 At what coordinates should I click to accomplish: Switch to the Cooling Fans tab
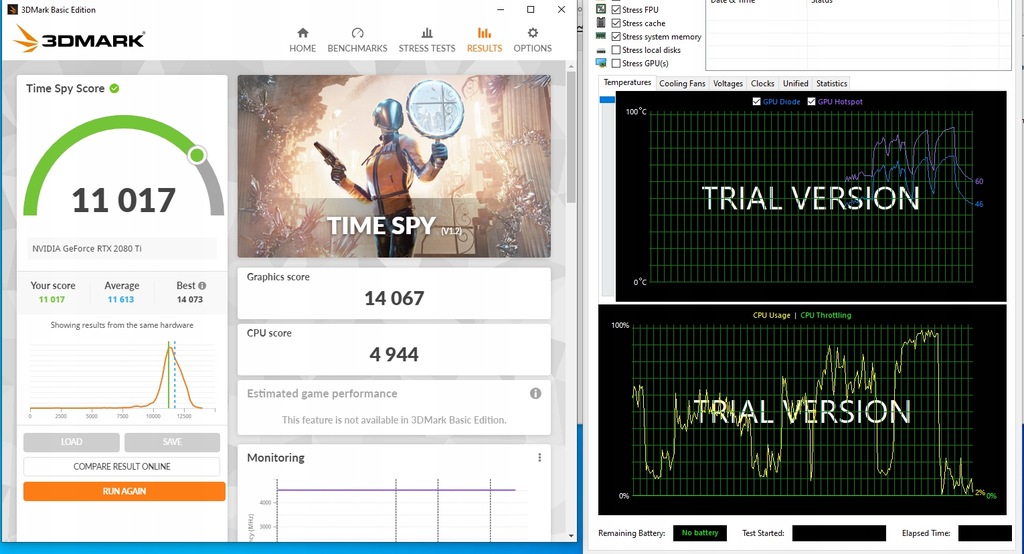click(682, 84)
